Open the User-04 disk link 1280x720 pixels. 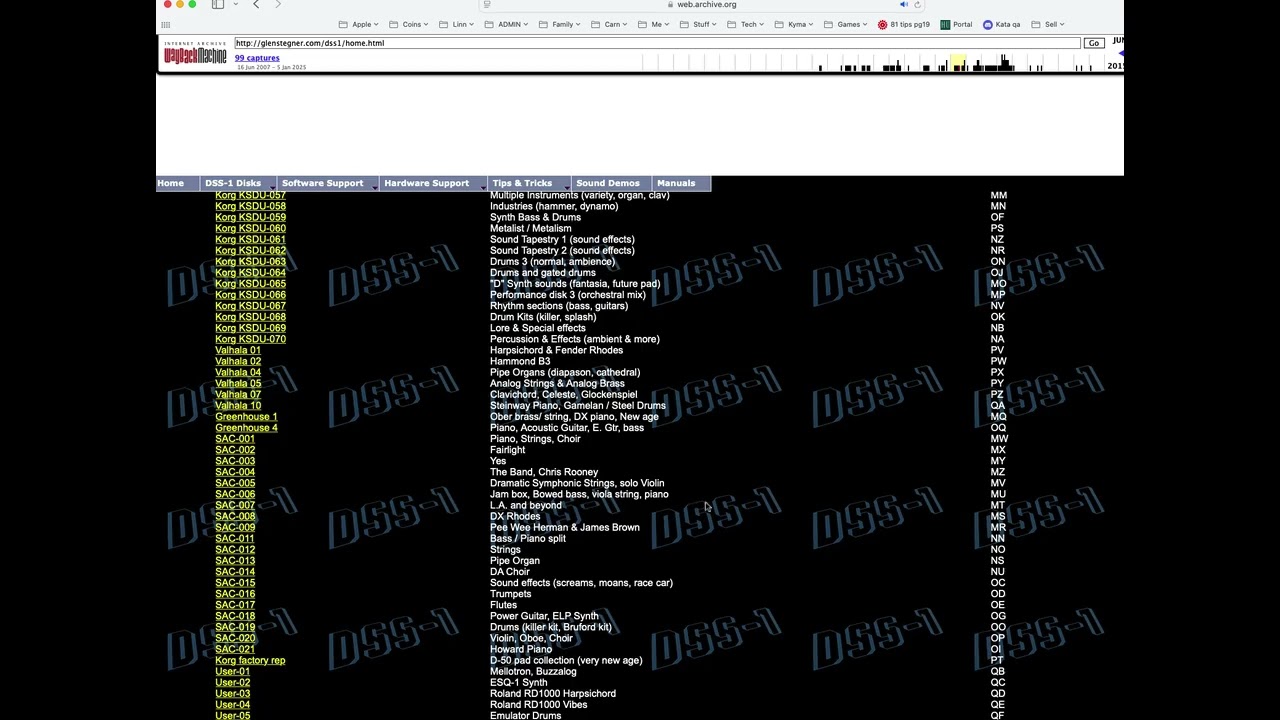tap(233, 704)
